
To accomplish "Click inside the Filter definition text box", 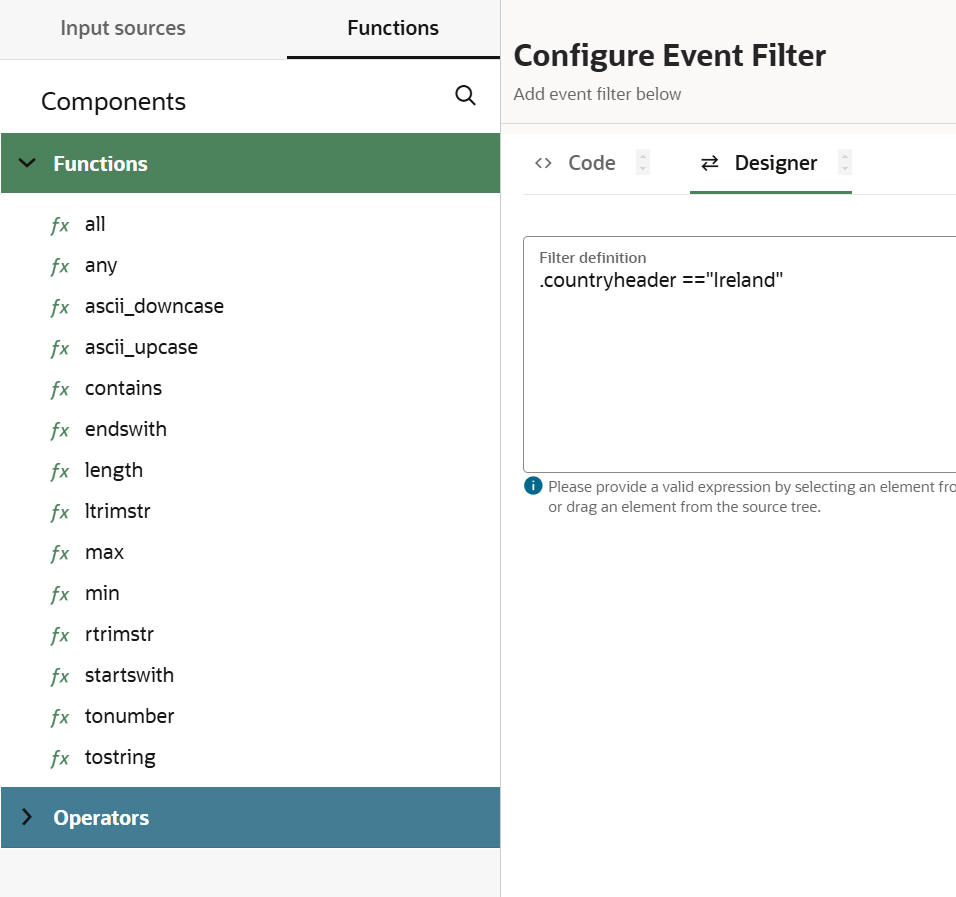I will click(740, 380).
